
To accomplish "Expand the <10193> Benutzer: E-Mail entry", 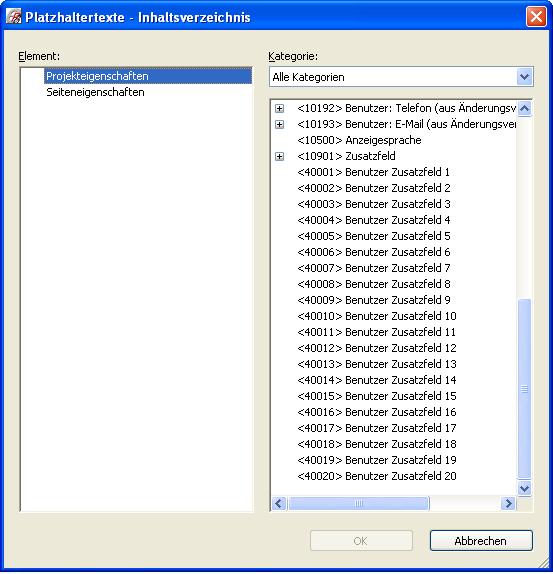I will pyautogui.click(x=279, y=124).
